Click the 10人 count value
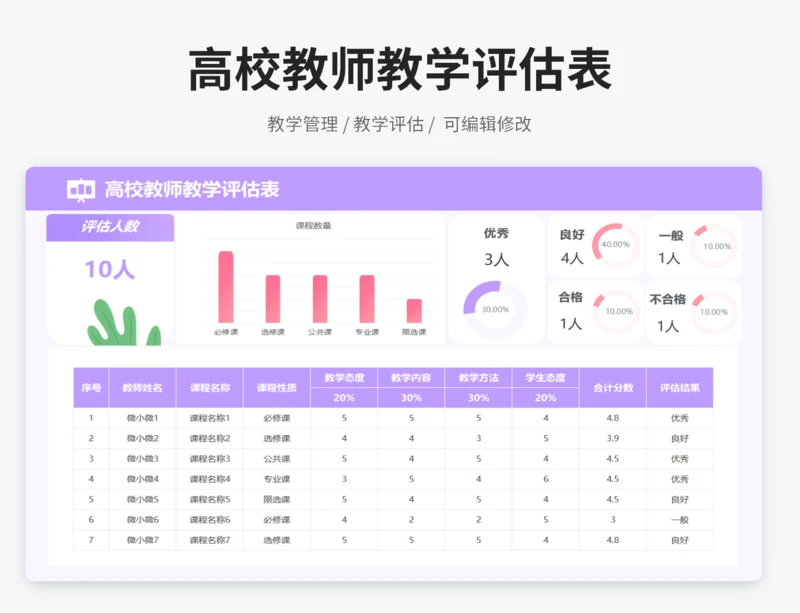This screenshot has width=800, height=613. click(110, 269)
